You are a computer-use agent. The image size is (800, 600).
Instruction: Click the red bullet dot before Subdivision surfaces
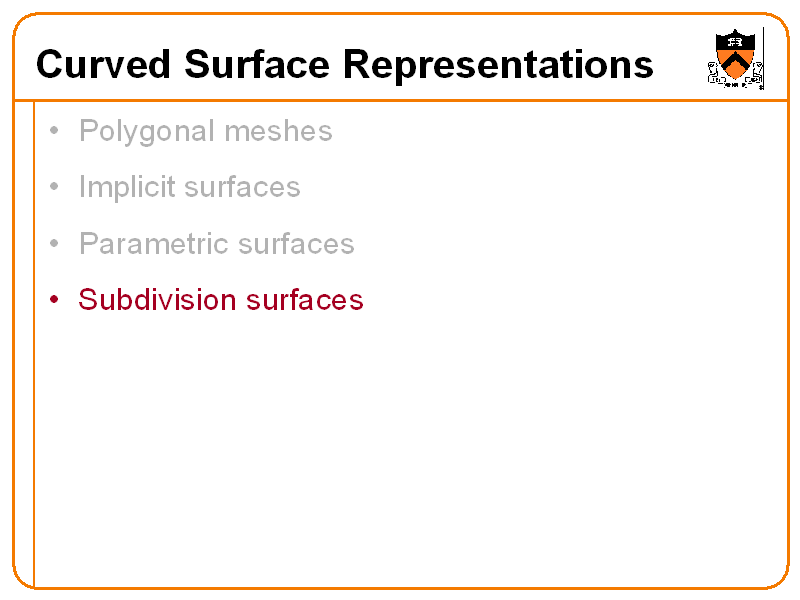tap(56, 301)
